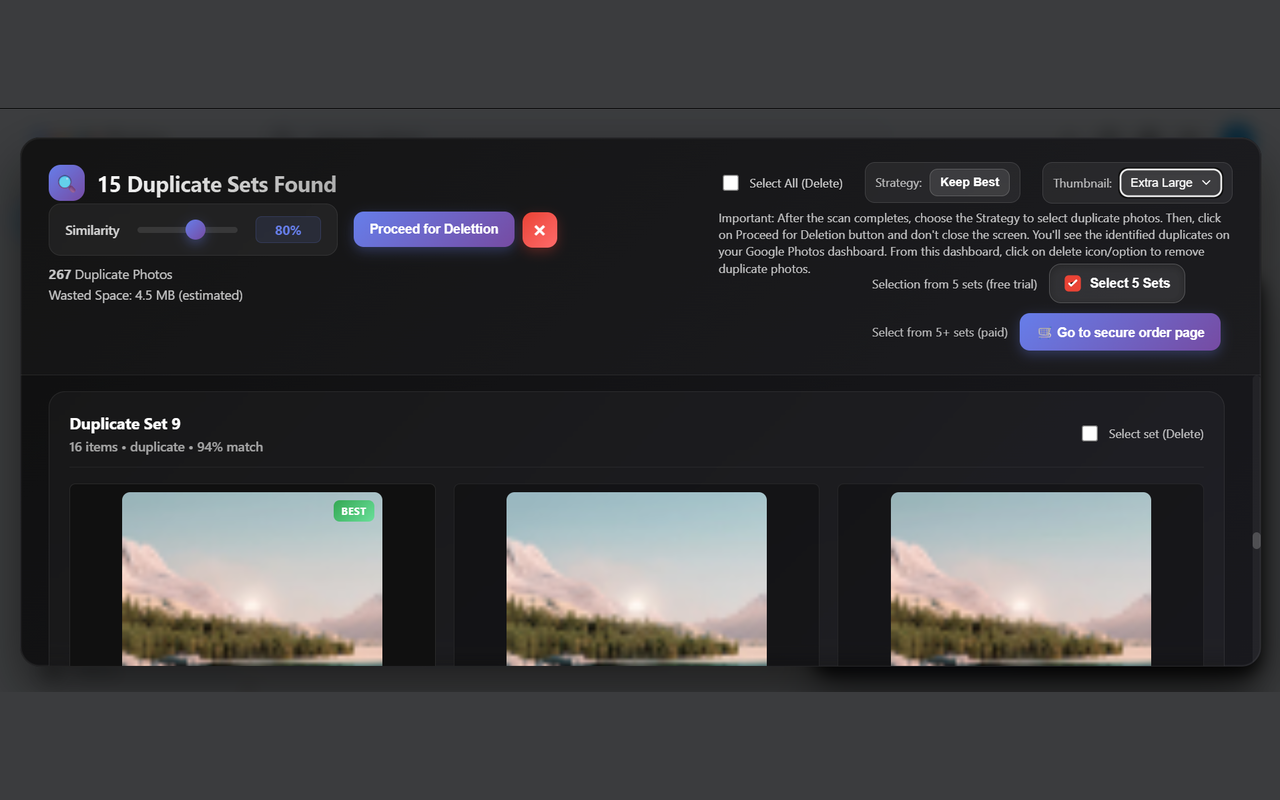Click the Thumbnail label
The image size is (1280, 800).
click(1082, 183)
